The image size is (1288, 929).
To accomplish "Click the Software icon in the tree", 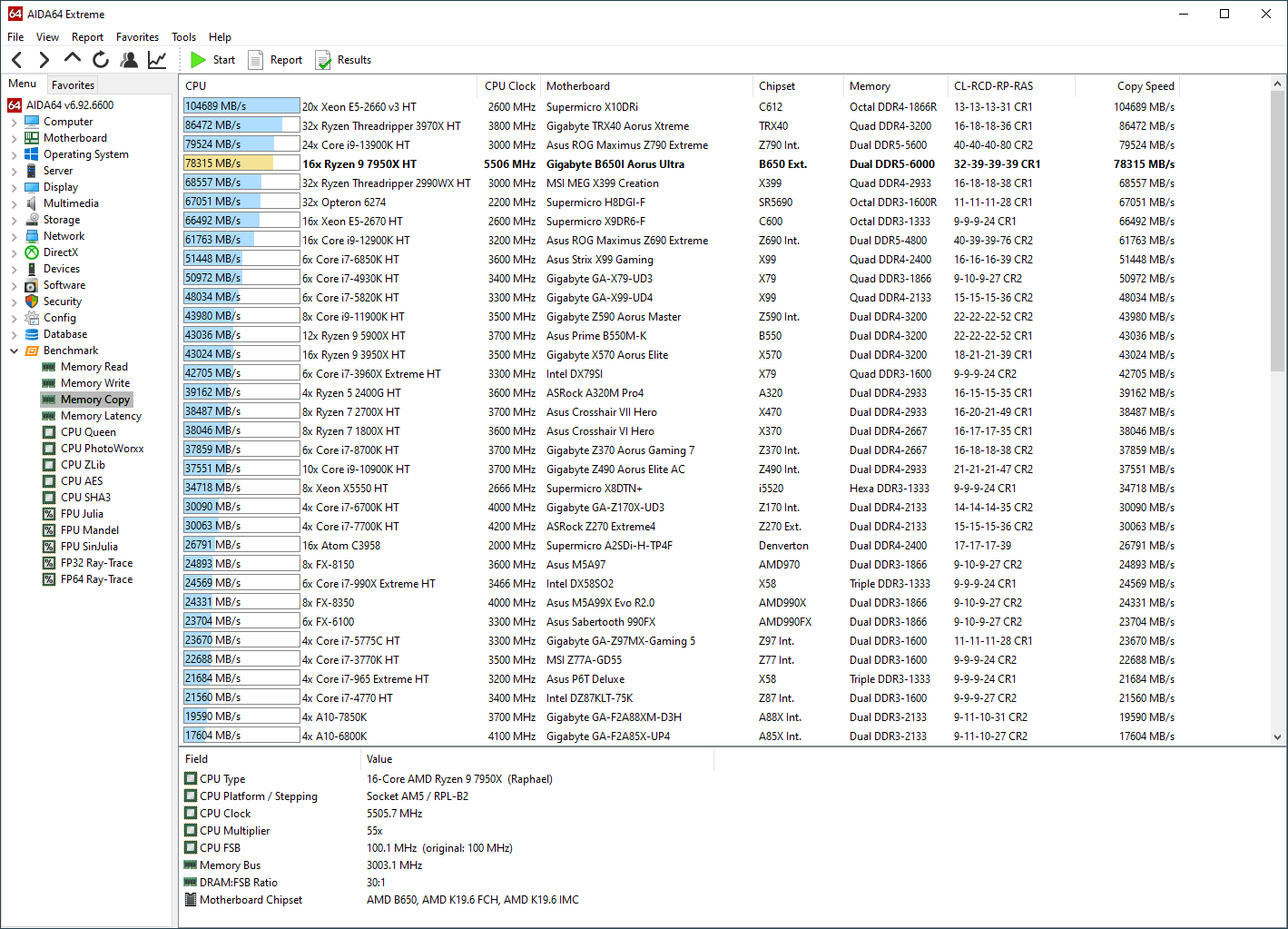I will pyautogui.click(x=32, y=285).
